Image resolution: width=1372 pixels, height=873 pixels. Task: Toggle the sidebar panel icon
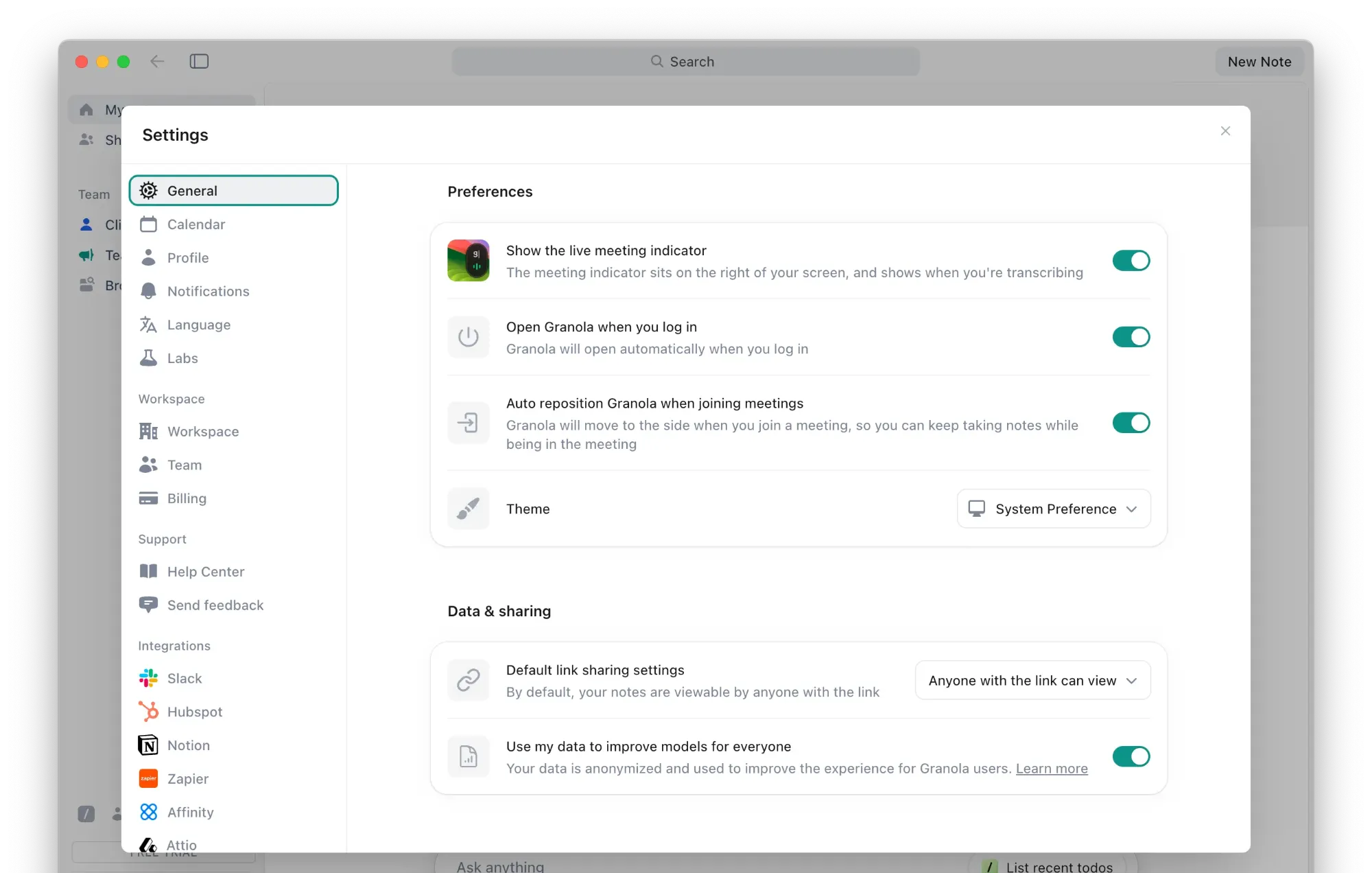(x=199, y=61)
